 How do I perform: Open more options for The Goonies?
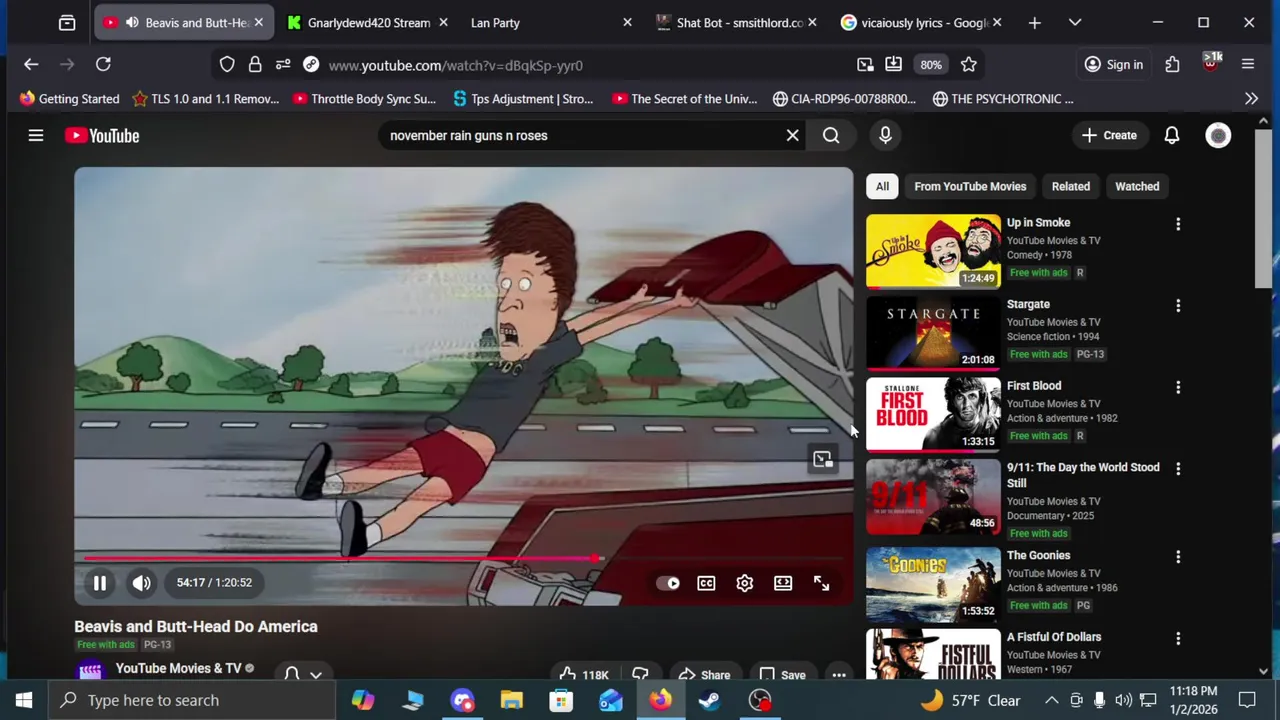click(x=1178, y=556)
